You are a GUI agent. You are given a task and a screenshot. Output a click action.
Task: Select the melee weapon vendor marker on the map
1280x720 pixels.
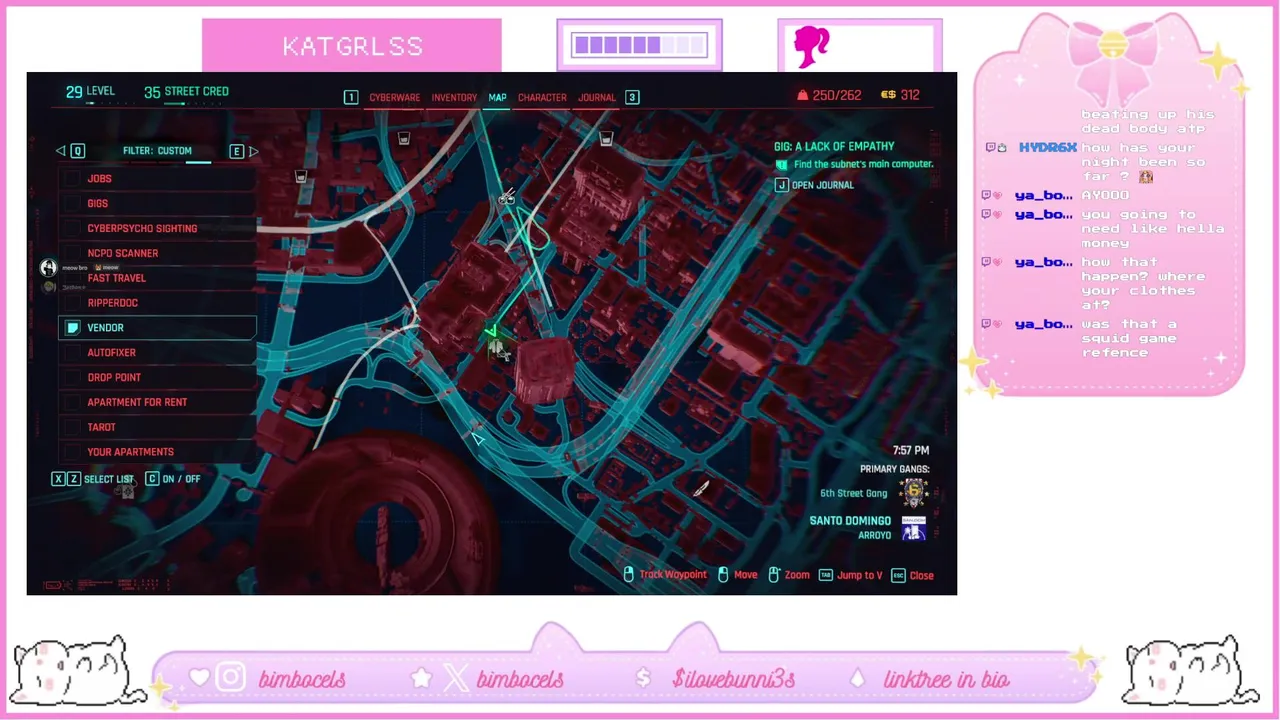pyautogui.click(x=701, y=488)
